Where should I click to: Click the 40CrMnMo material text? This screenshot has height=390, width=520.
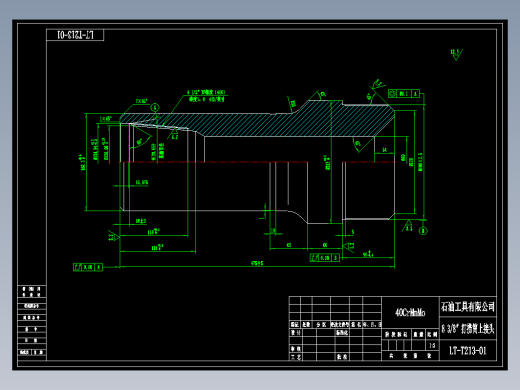pyautogui.click(x=410, y=313)
